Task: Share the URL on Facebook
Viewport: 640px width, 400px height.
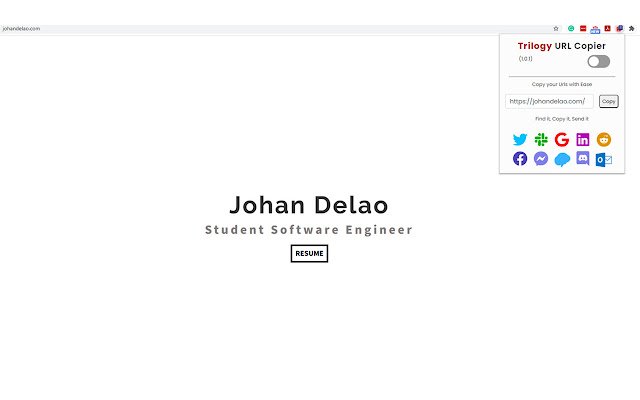Action: point(520,158)
